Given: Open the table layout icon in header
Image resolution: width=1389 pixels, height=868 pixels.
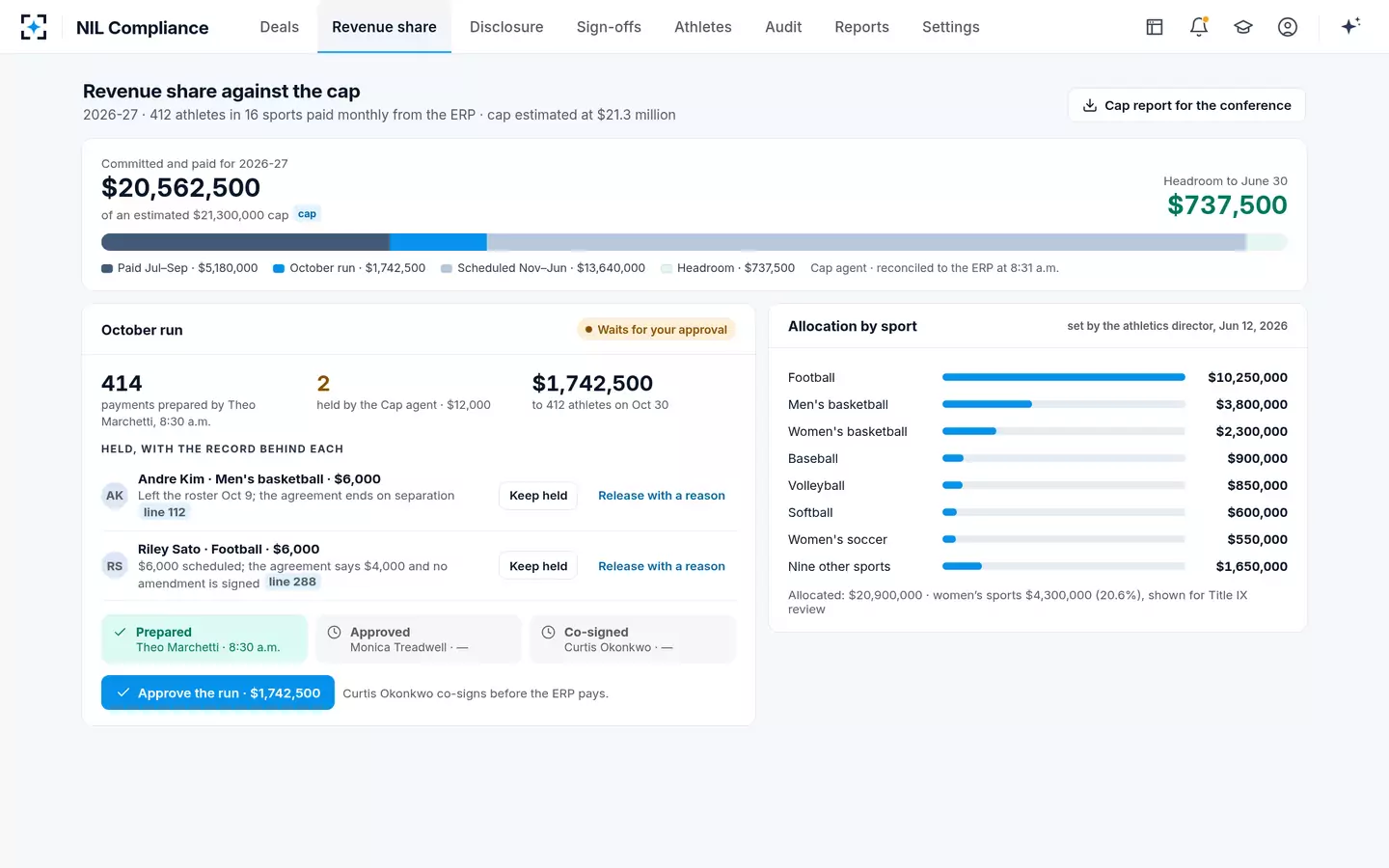Looking at the screenshot, I should pyautogui.click(x=1155, y=27).
